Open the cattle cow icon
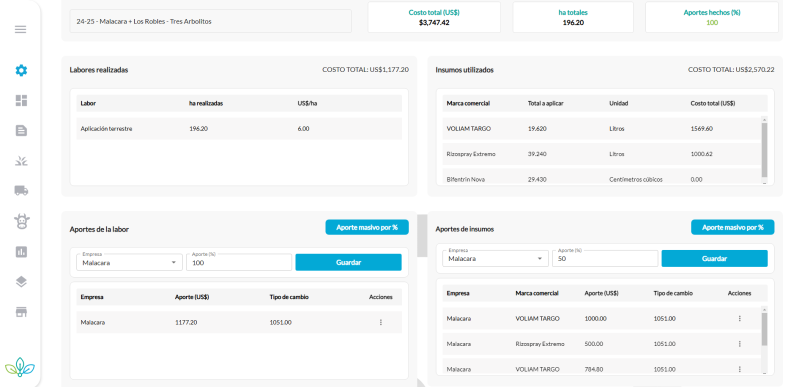The width and height of the screenshot is (799, 387). [21, 221]
